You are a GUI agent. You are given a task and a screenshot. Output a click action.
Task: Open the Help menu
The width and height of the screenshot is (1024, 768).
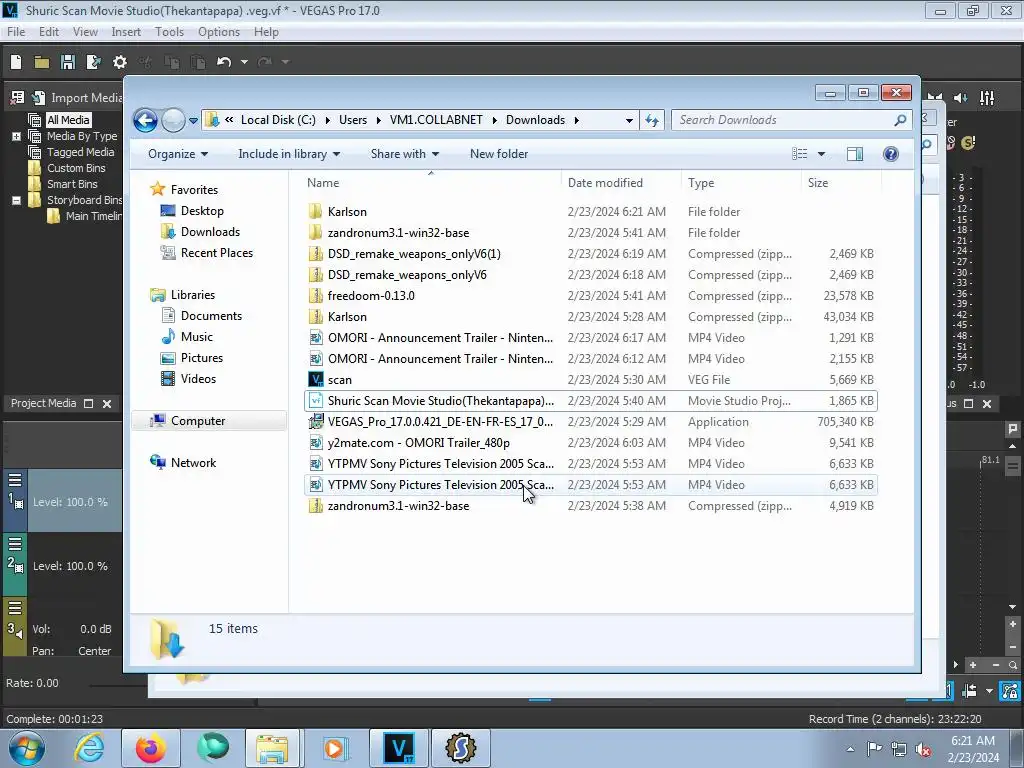266,32
